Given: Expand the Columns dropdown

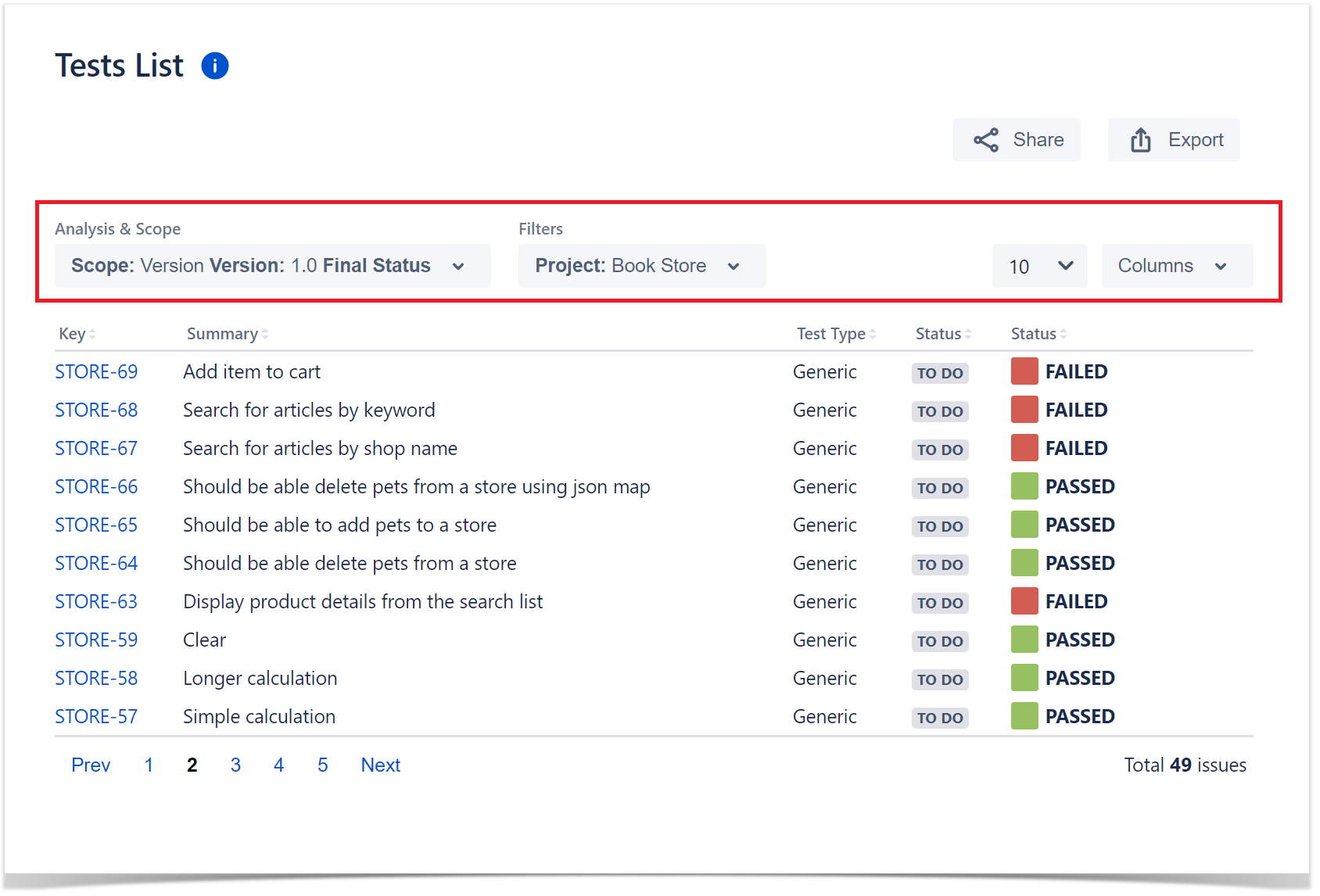Looking at the screenshot, I should point(1177,266).
